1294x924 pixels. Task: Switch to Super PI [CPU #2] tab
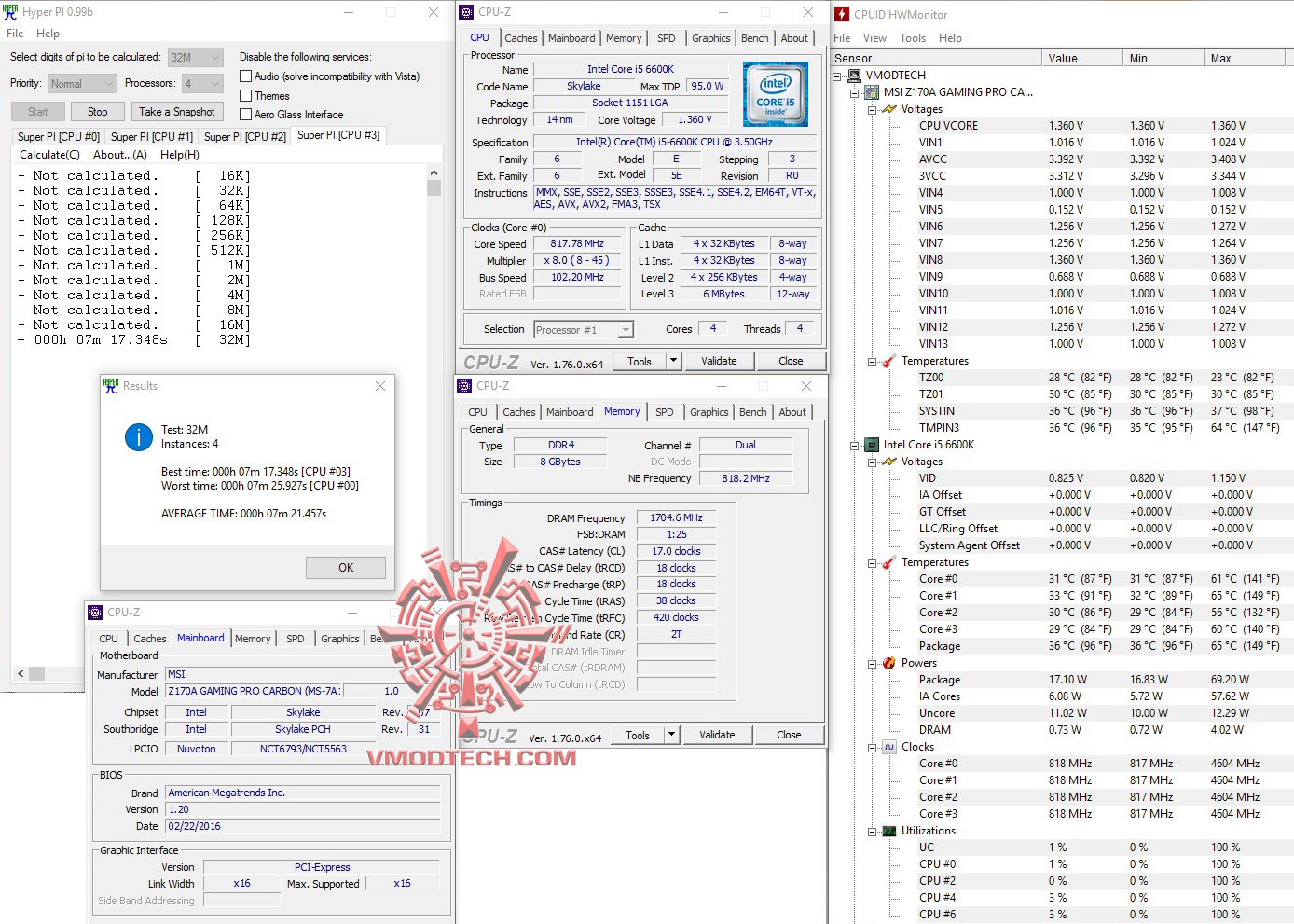tap(245, 136)
